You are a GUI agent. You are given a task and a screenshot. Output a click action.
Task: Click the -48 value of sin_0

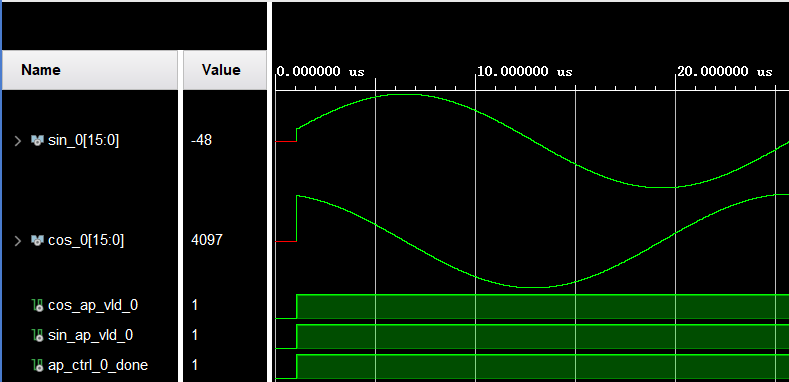(x=201, y=140)
